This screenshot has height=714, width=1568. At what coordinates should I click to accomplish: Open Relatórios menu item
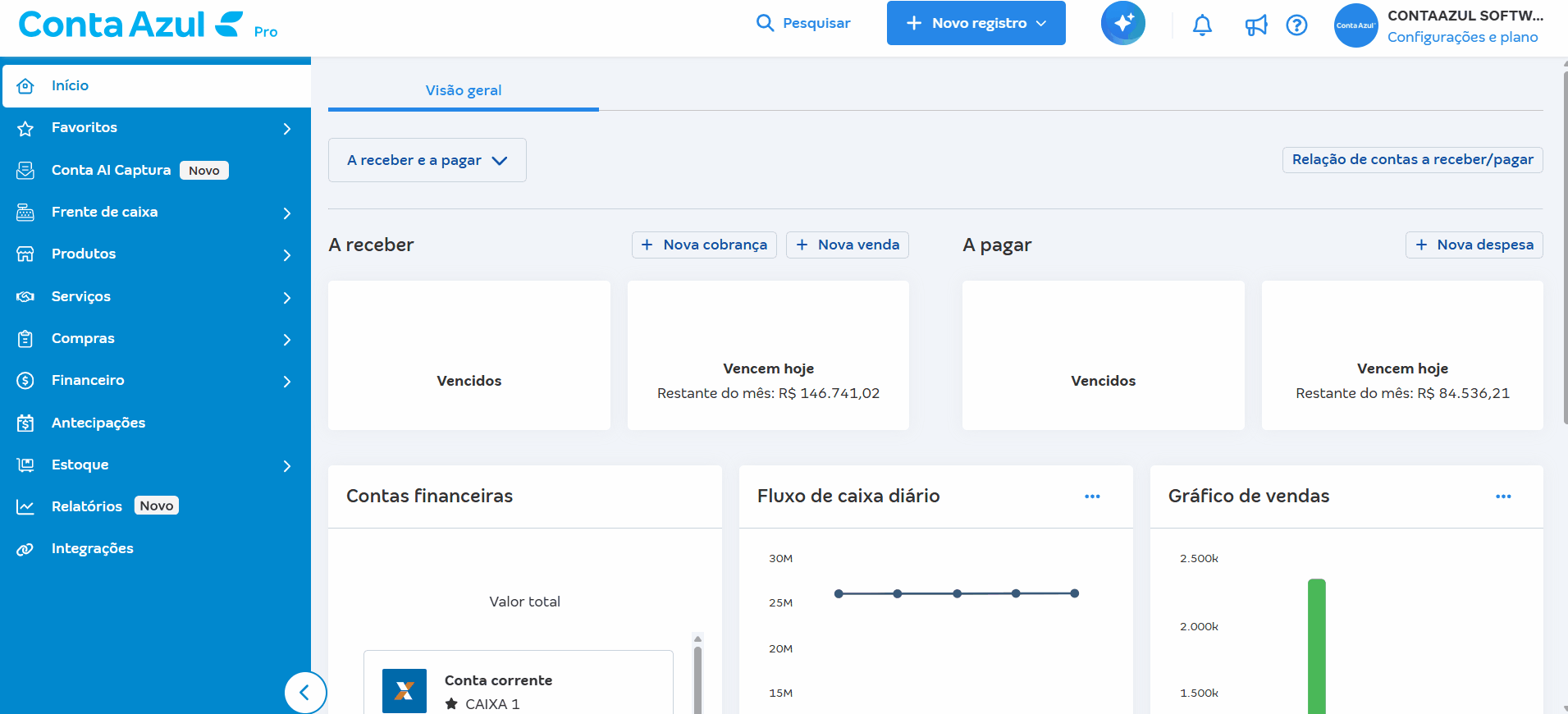pyautogui.click(x=157, y=506)
